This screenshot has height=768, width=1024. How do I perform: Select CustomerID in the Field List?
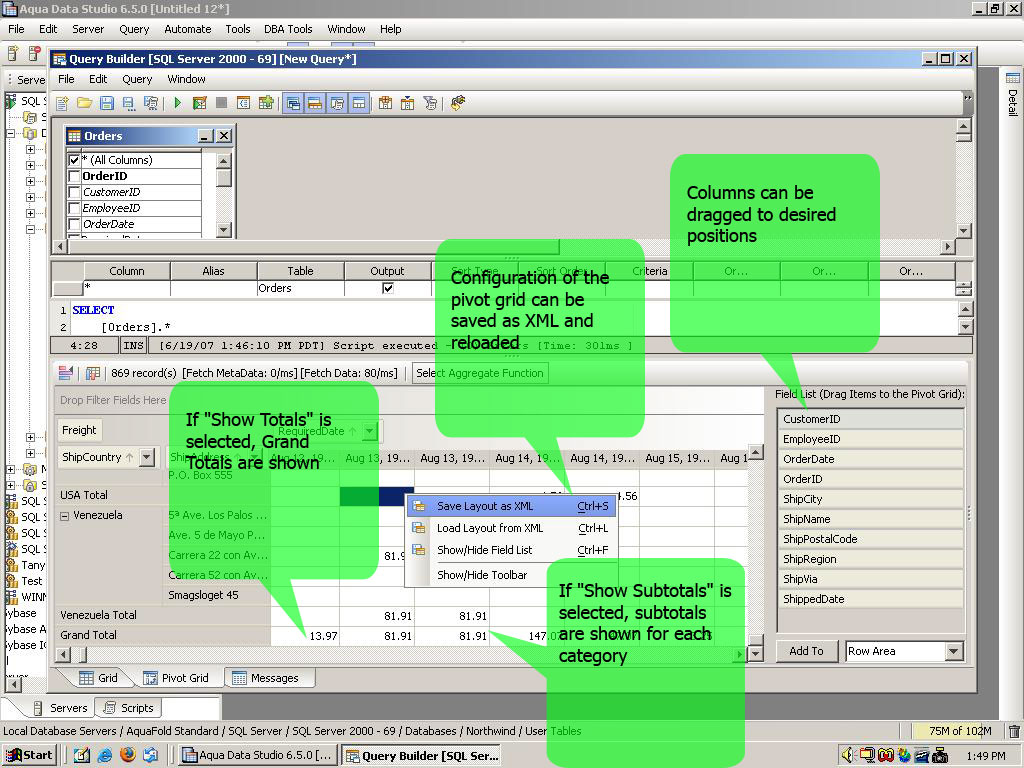(871, 419)
